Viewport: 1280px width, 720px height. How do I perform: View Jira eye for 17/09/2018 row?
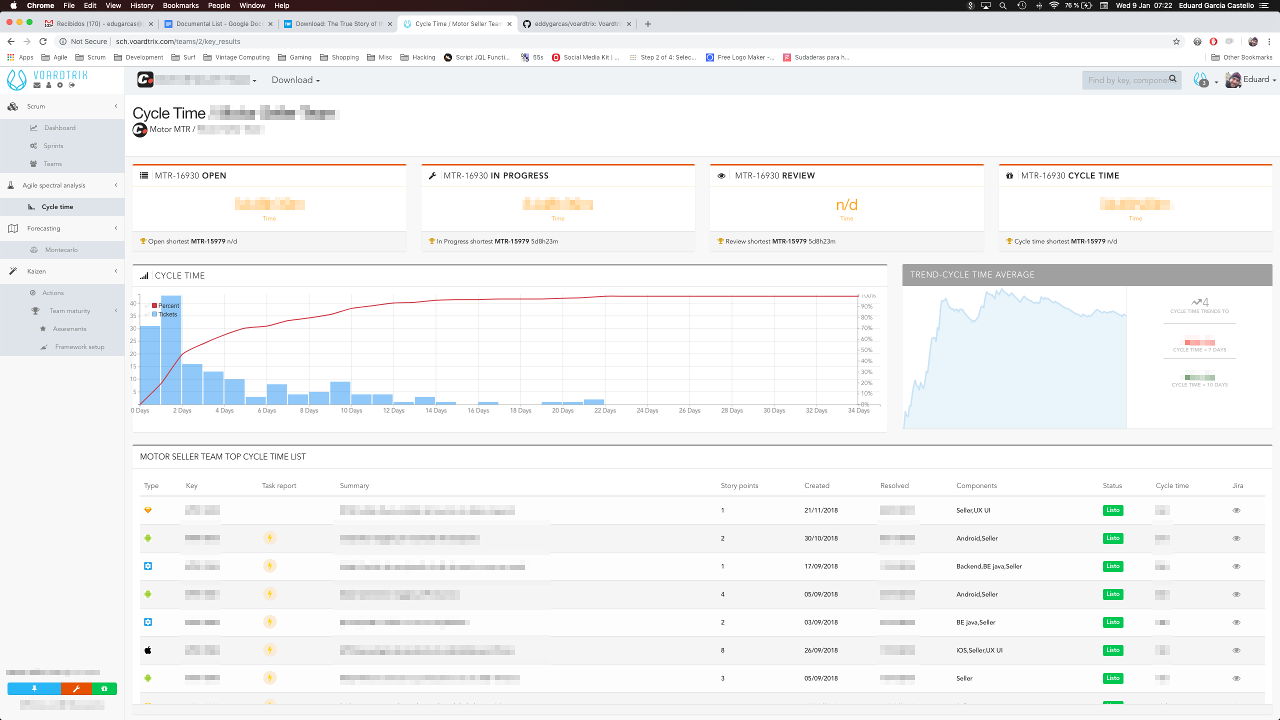1236,566
